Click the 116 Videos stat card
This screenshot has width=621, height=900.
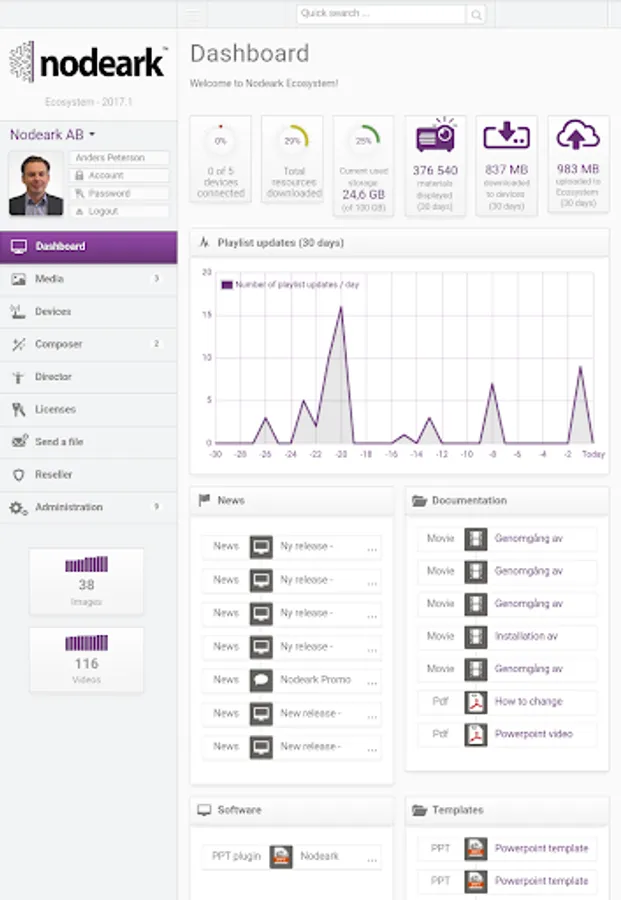pos(86,660)
